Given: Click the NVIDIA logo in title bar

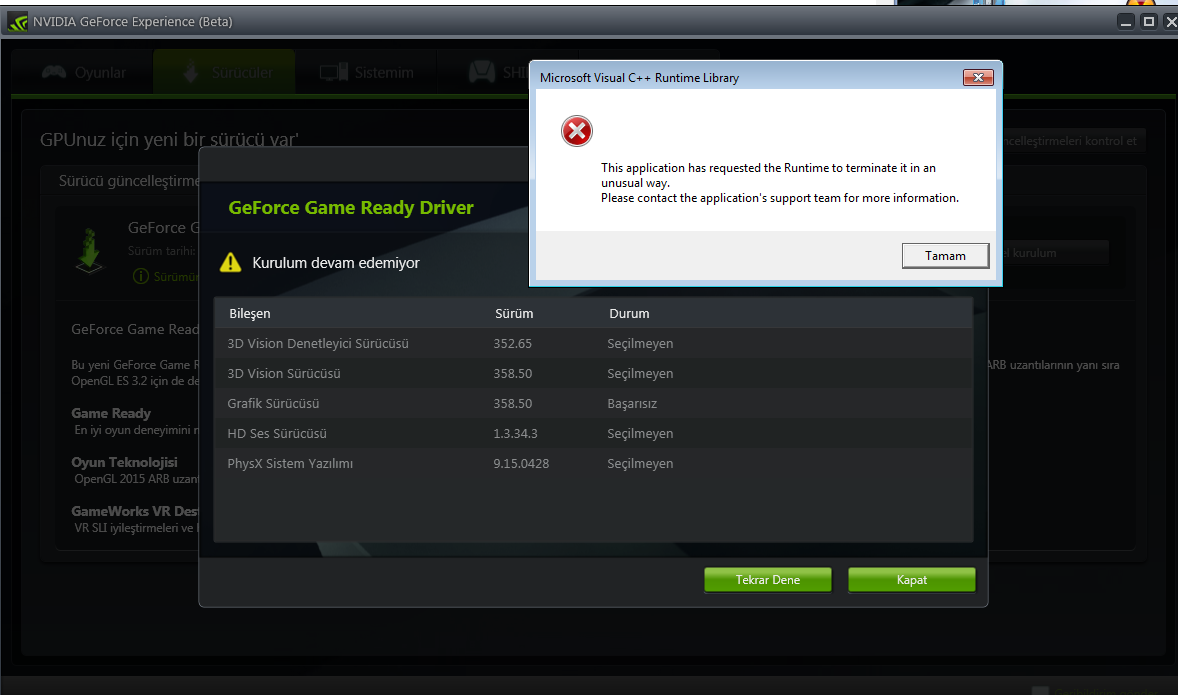Looking at the screenshot, I should [17, 22].
